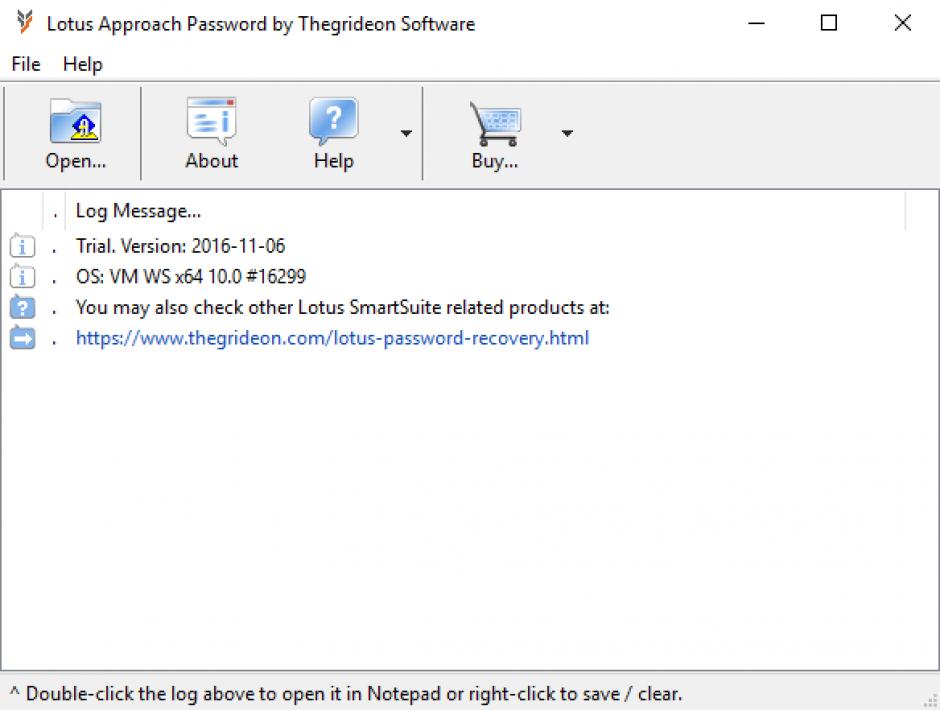Click the Log Message... column header

click(x=484, y=211)
